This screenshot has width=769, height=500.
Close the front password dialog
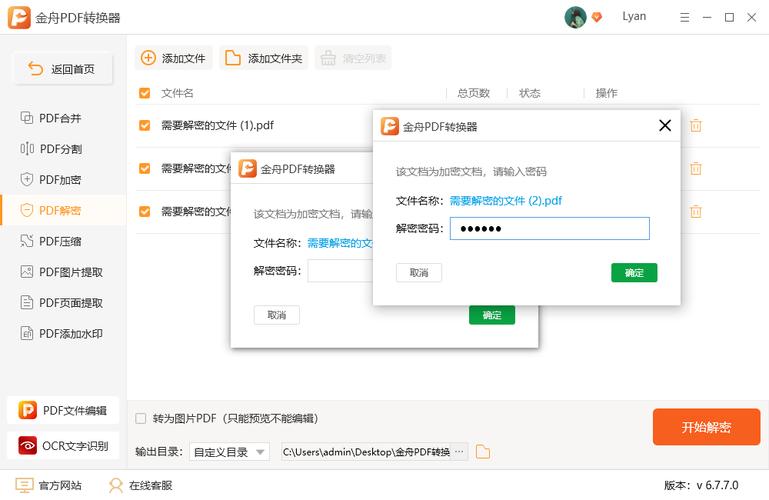[x=665, y=125]
